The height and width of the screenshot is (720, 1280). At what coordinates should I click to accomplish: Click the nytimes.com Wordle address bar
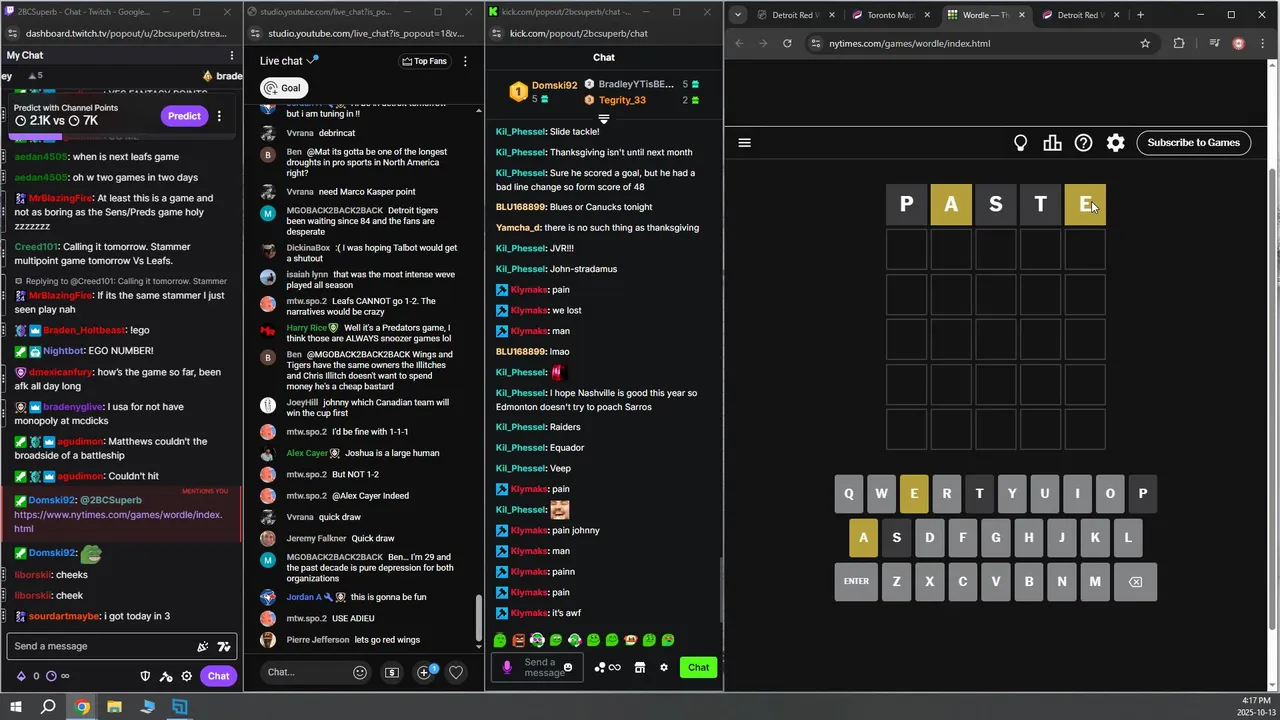(x=981, y=43)
